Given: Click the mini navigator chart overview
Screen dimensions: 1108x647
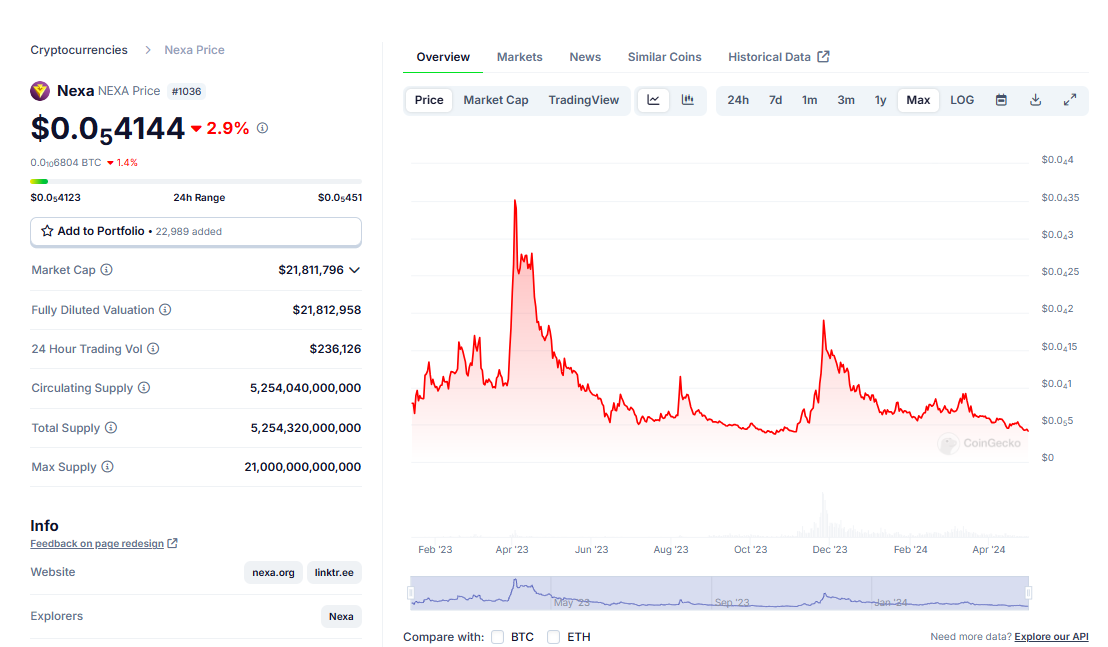Looking at the screenshot, I should coord(719,593).
